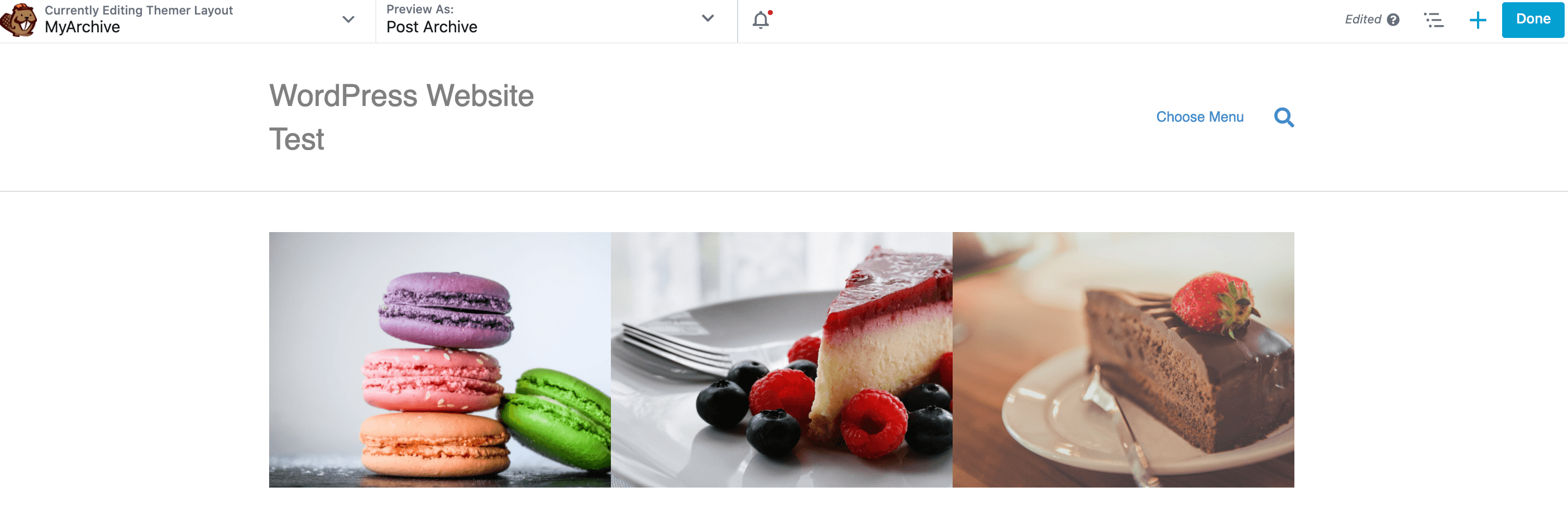Open the outline panel list icon
The image size is (1568, 511).
tap(1433, 20)
